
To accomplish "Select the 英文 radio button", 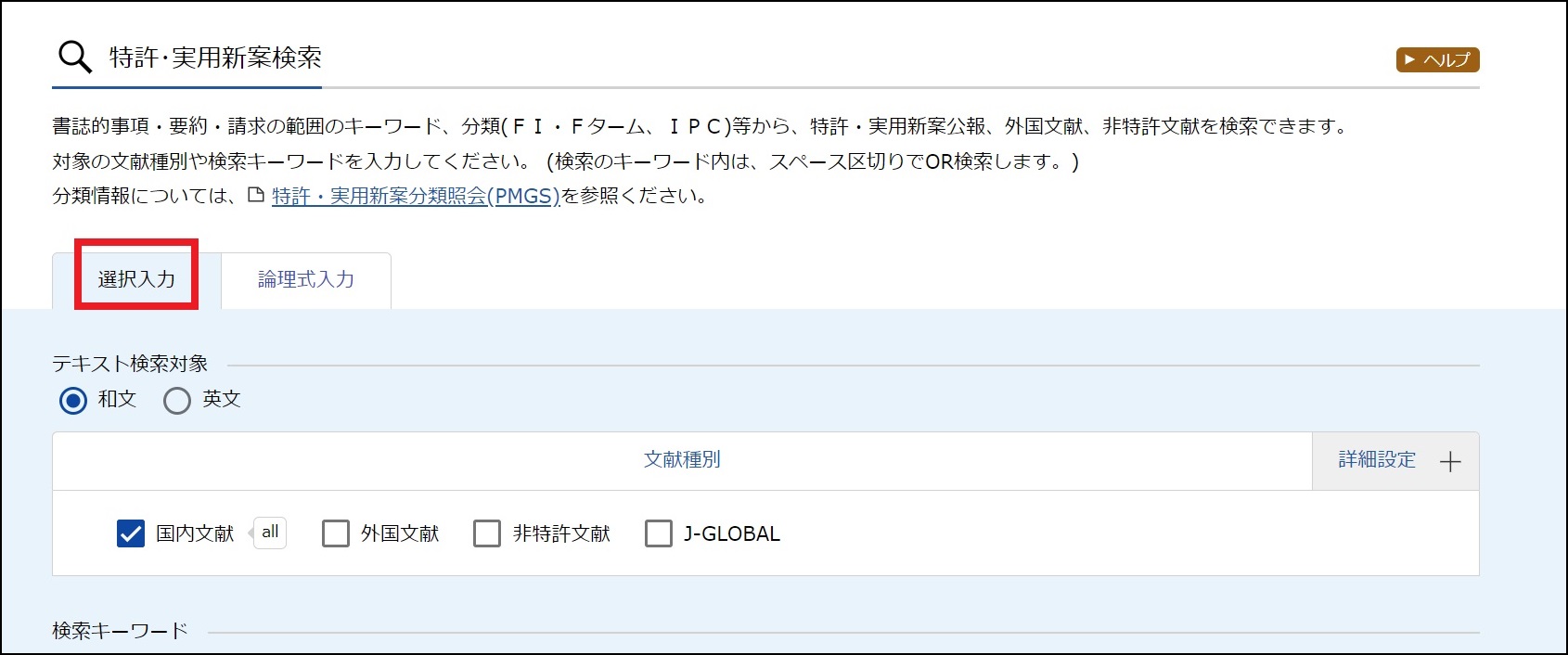I will 177,401.
